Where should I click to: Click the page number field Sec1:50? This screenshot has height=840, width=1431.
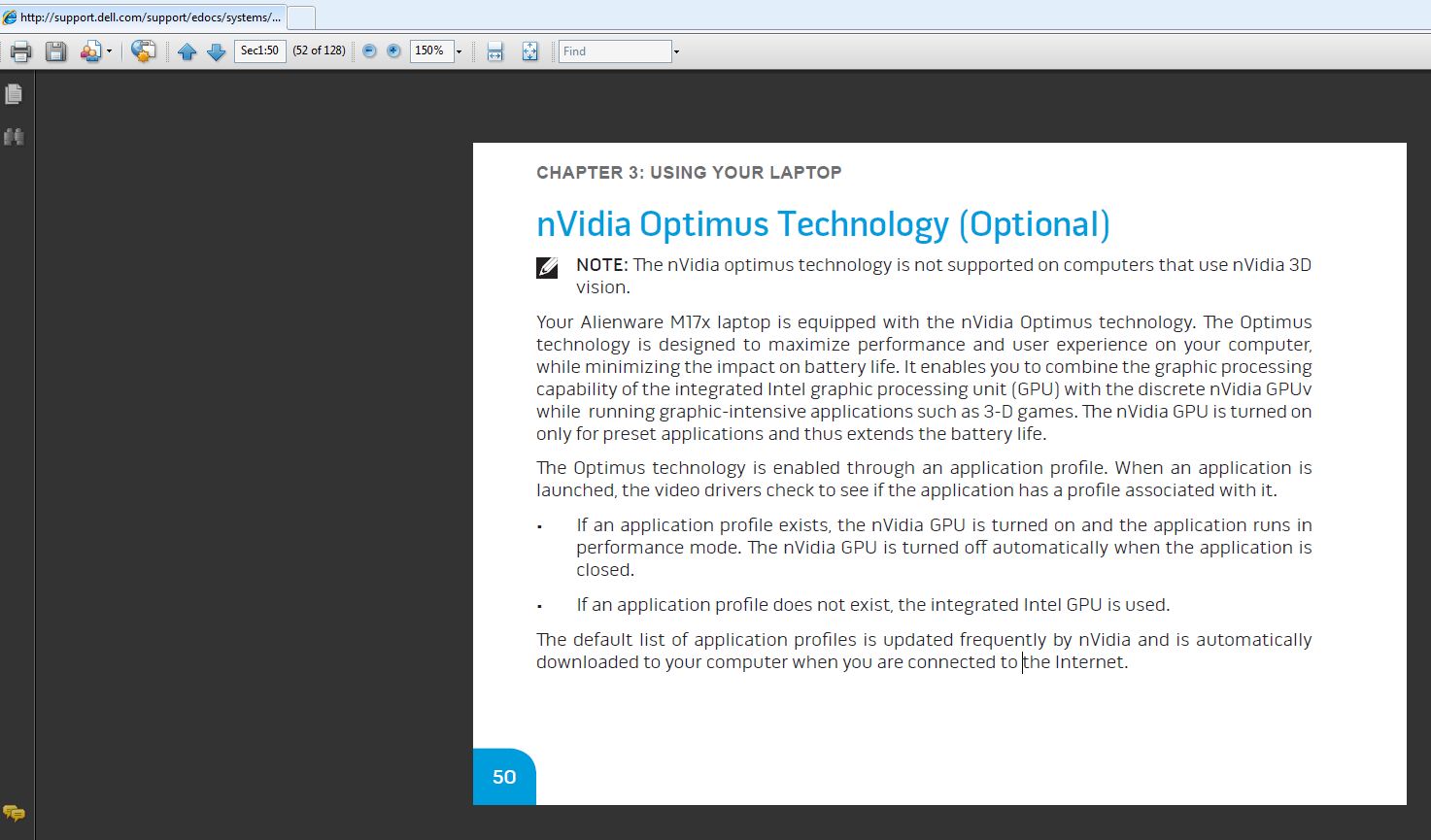click(x=260, y=50)
